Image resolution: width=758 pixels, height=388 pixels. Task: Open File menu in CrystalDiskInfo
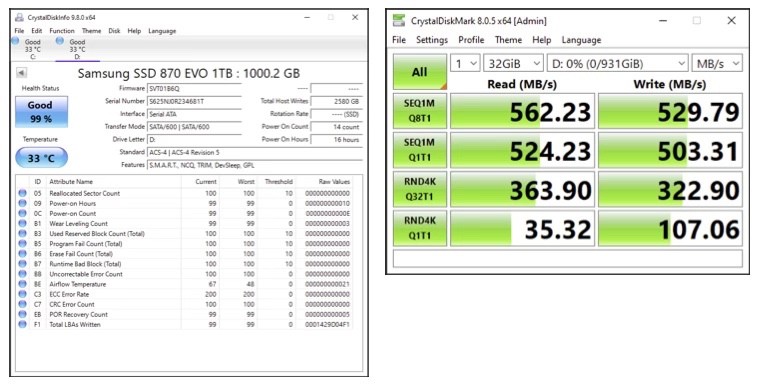pyautogui.click(x=19, y=31)
